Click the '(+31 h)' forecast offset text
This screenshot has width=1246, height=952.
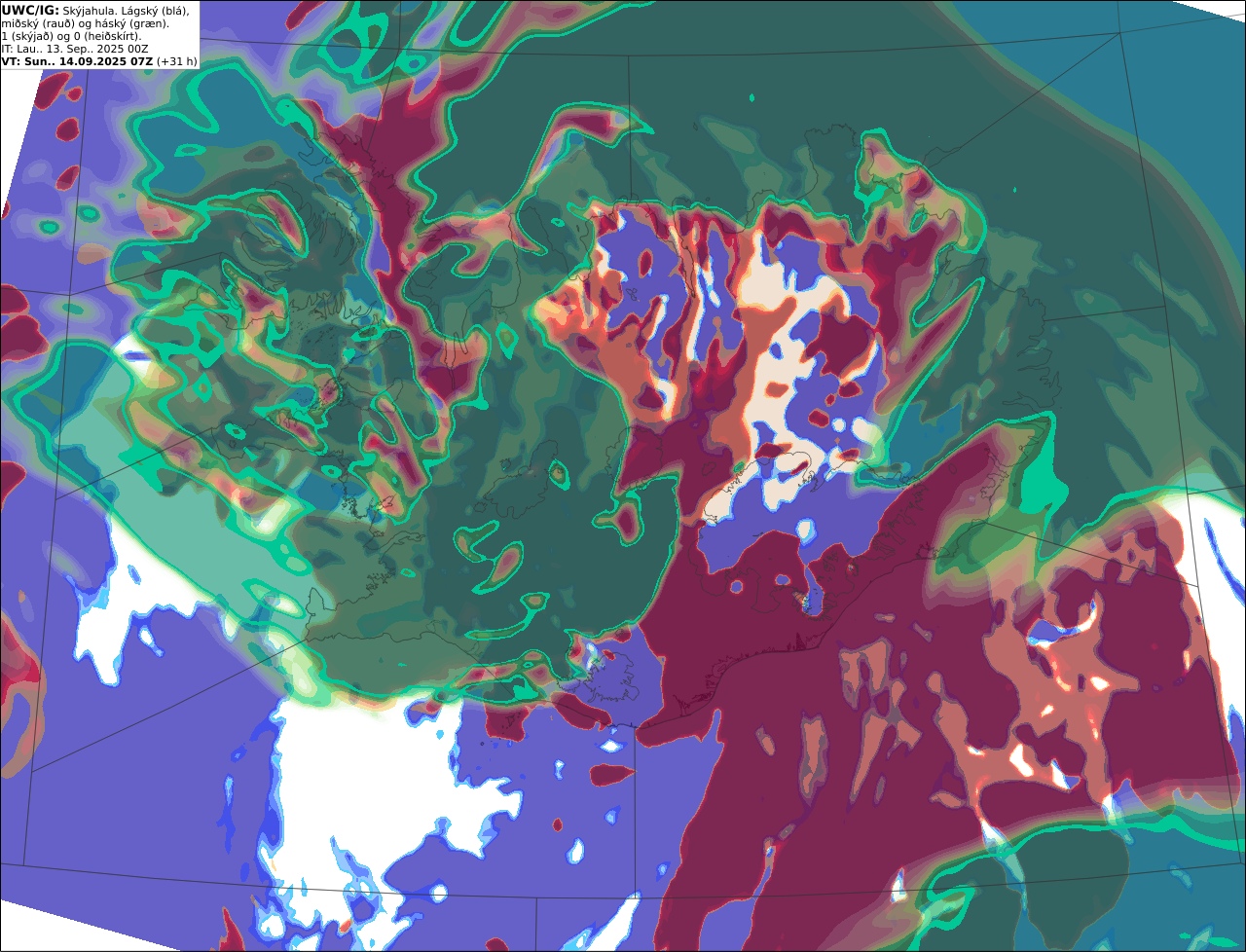click(x=176, y=61)
